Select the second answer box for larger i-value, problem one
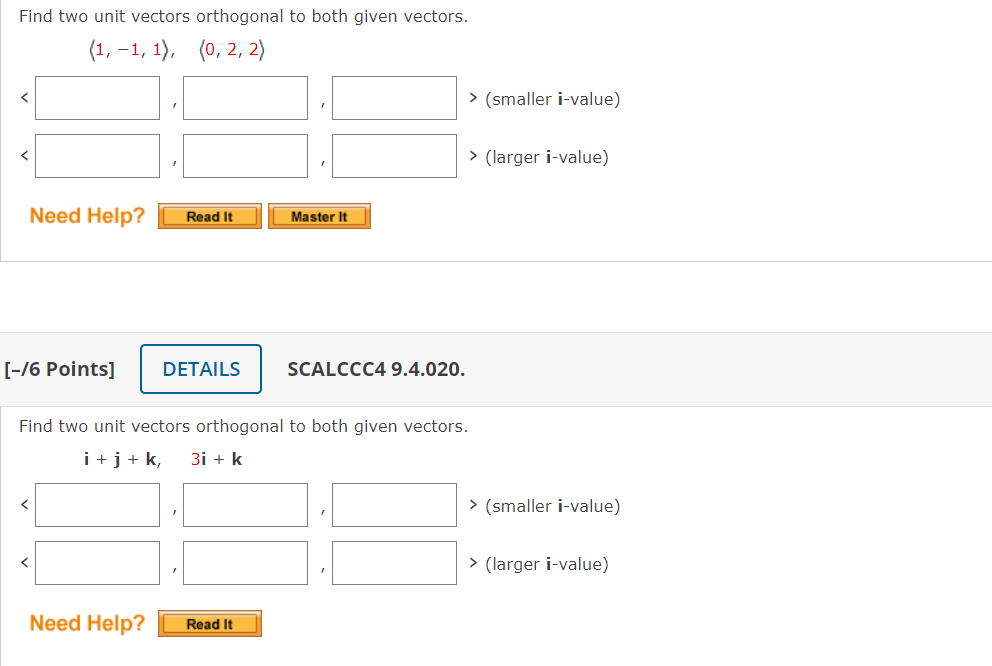992x666 pixels. pyautogui.click(x=245, y=155)
